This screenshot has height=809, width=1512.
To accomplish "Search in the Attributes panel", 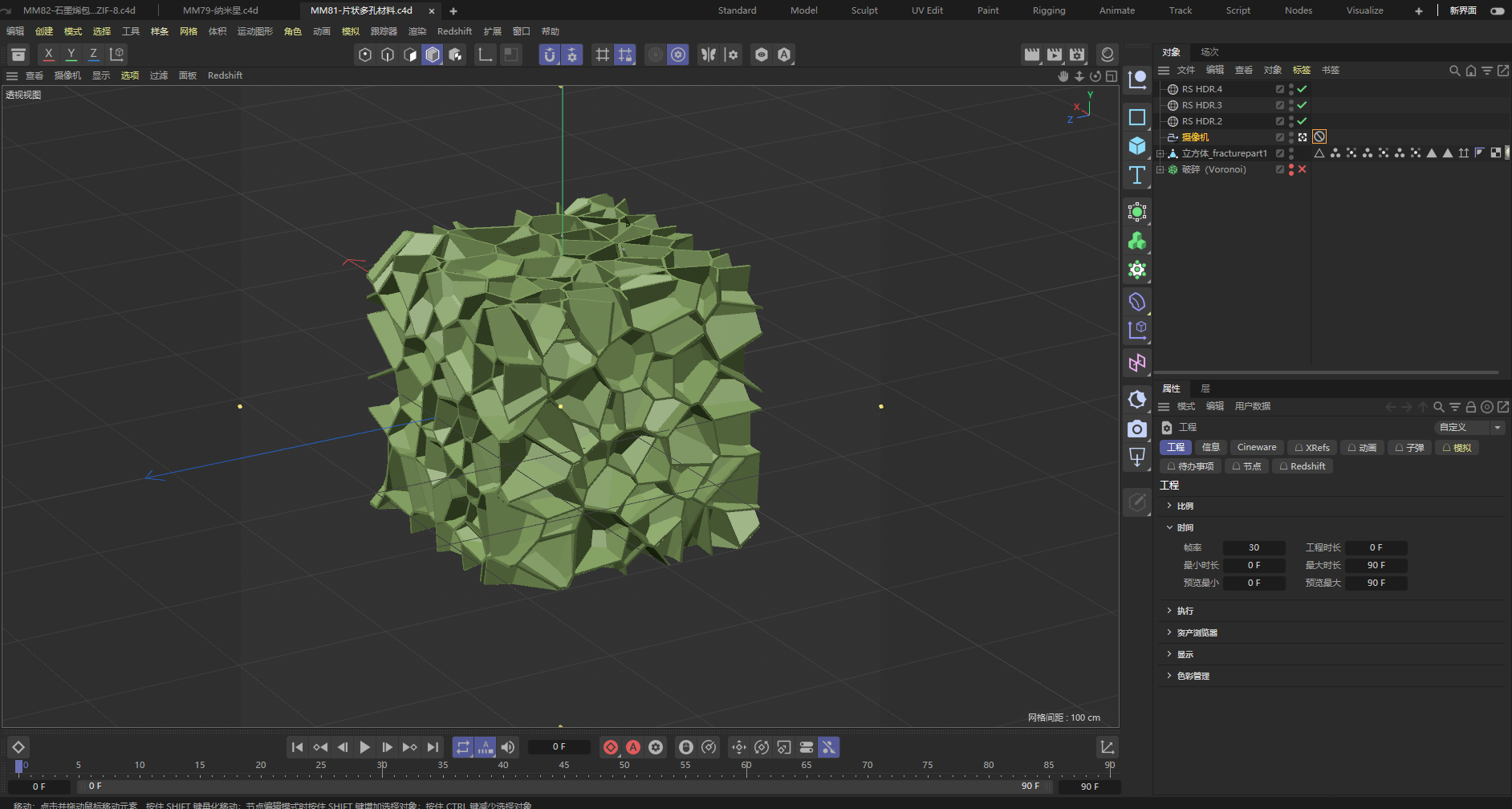I will tap(1438, 407).
